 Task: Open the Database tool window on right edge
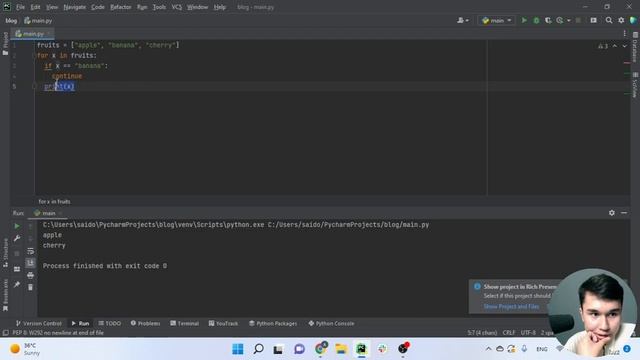point(635,47)
